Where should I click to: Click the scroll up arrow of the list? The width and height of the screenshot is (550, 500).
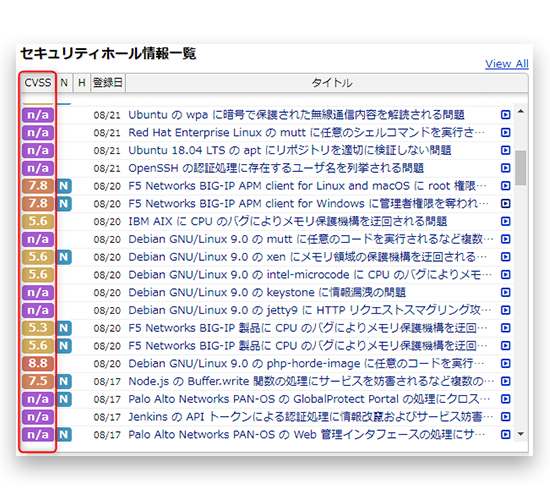tap(521, 112)
